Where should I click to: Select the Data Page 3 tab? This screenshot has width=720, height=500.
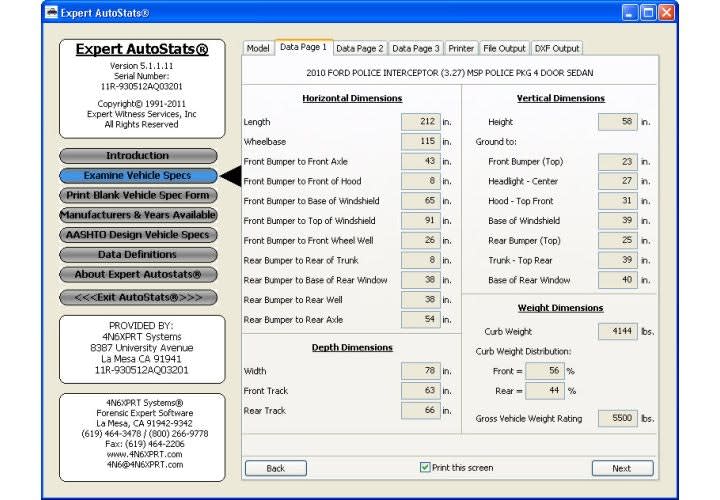415,48
